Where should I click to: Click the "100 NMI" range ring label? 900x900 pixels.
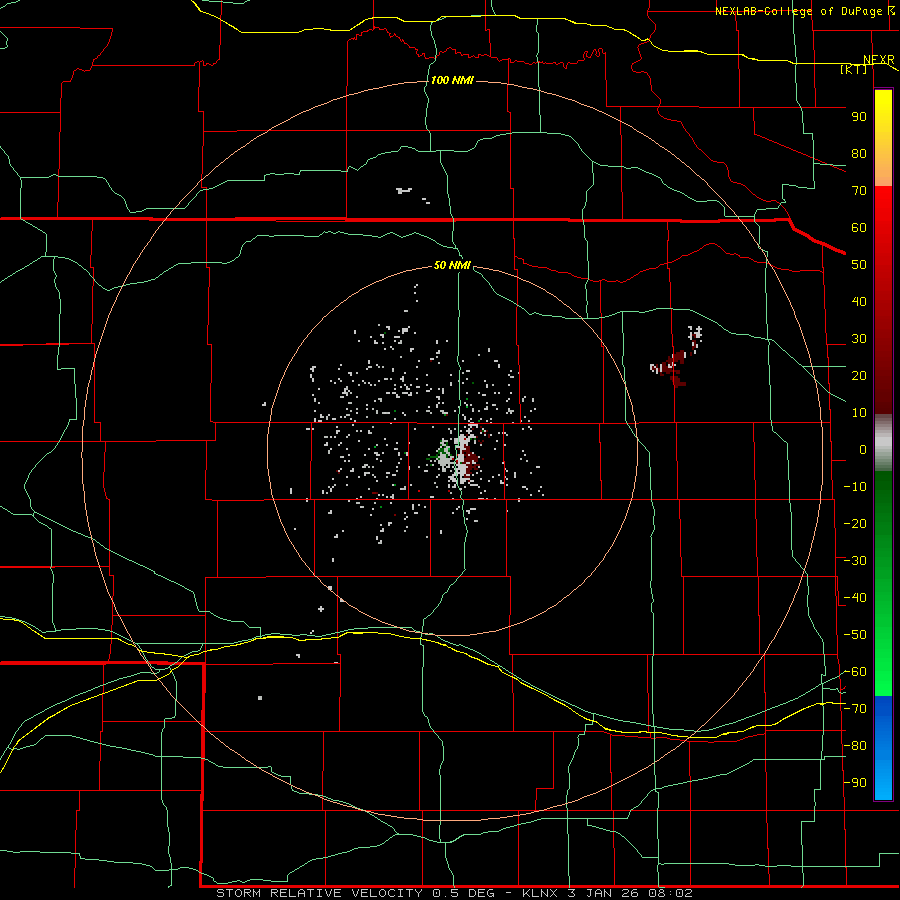tap(452, 80)
